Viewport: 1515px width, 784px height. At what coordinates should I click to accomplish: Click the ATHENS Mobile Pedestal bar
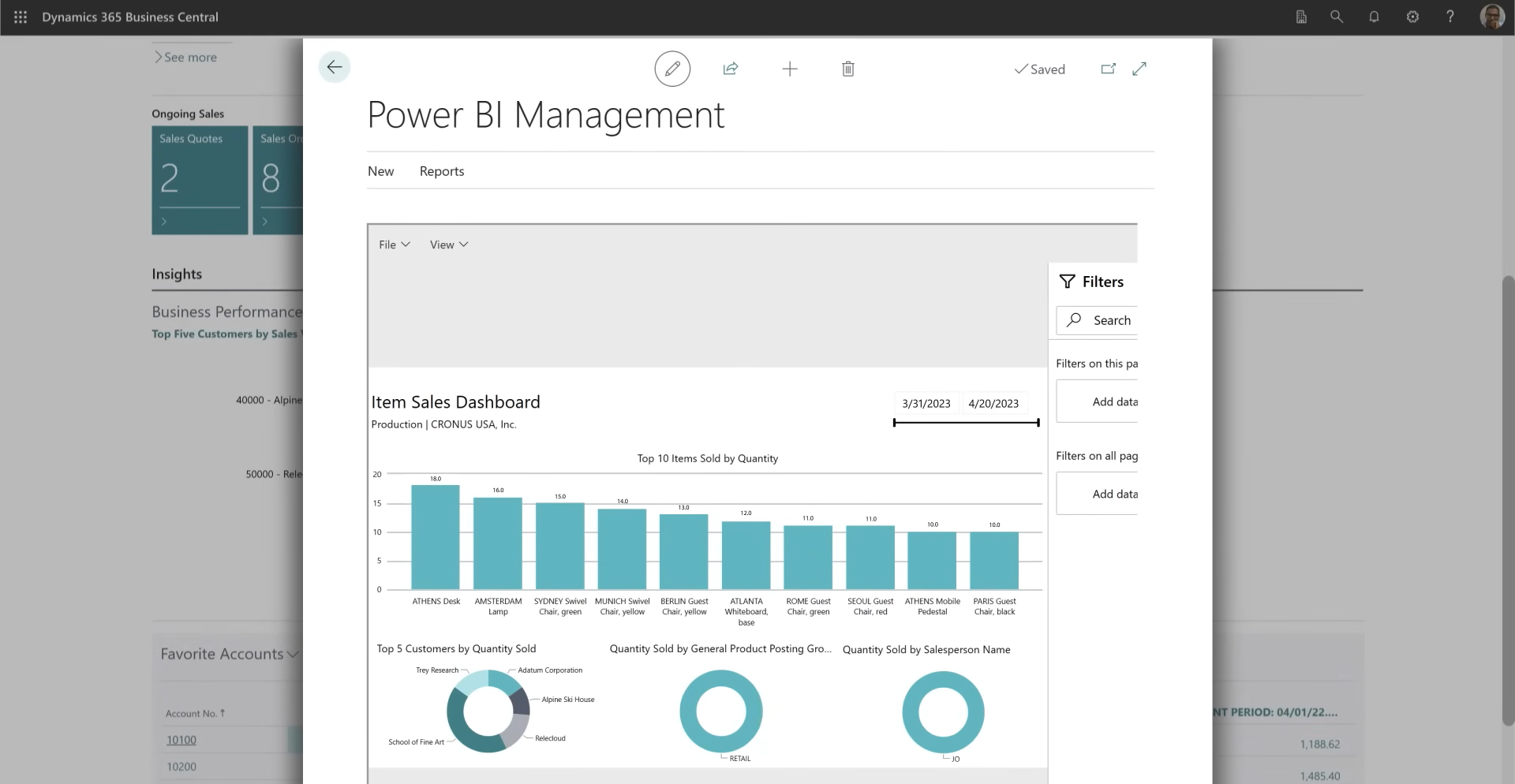tap(932, 561)
